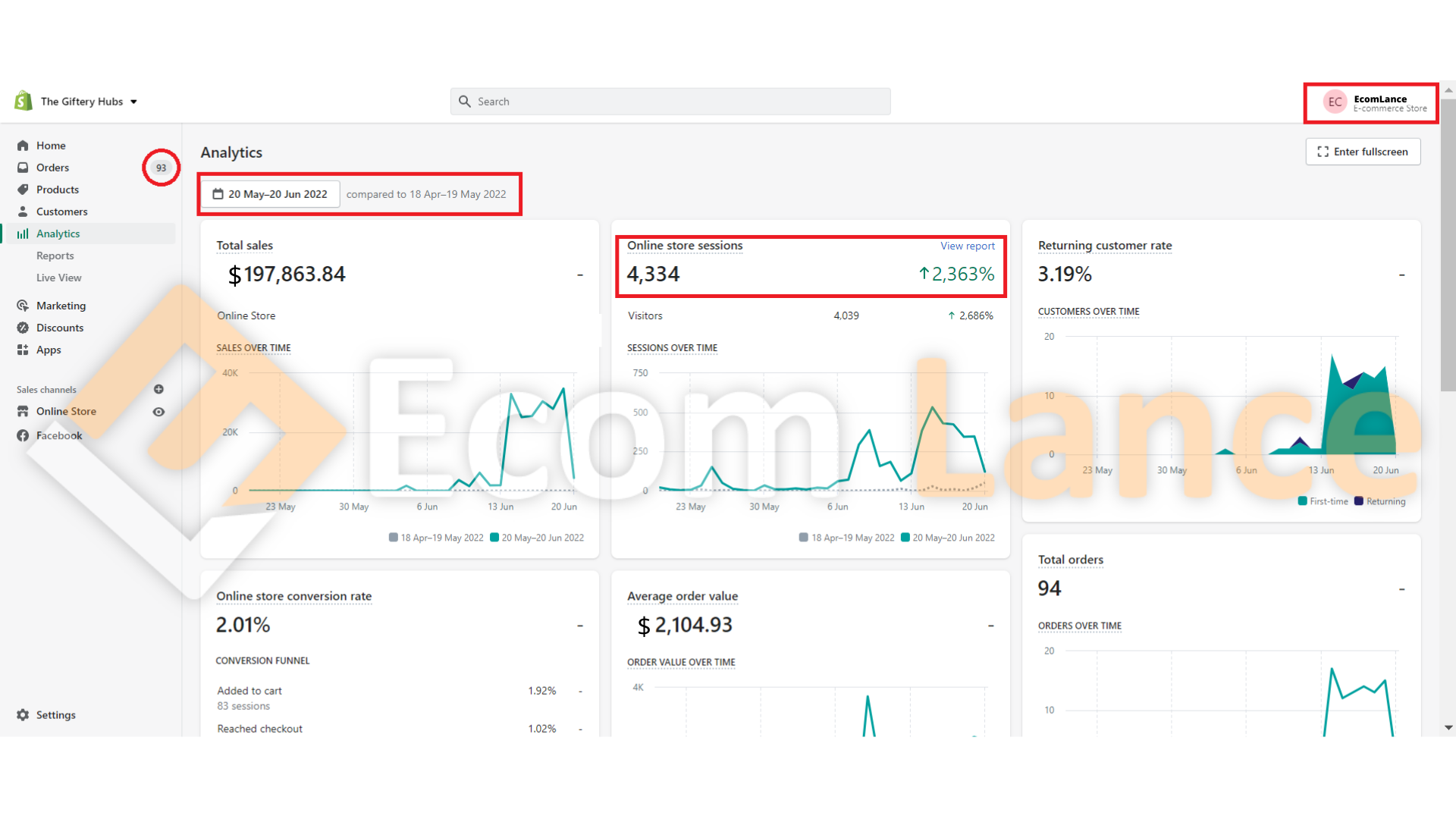Viewport: 1456px width, 819px height.
Task: Add a sales channel with plus icon
Action: pos(158,389)
